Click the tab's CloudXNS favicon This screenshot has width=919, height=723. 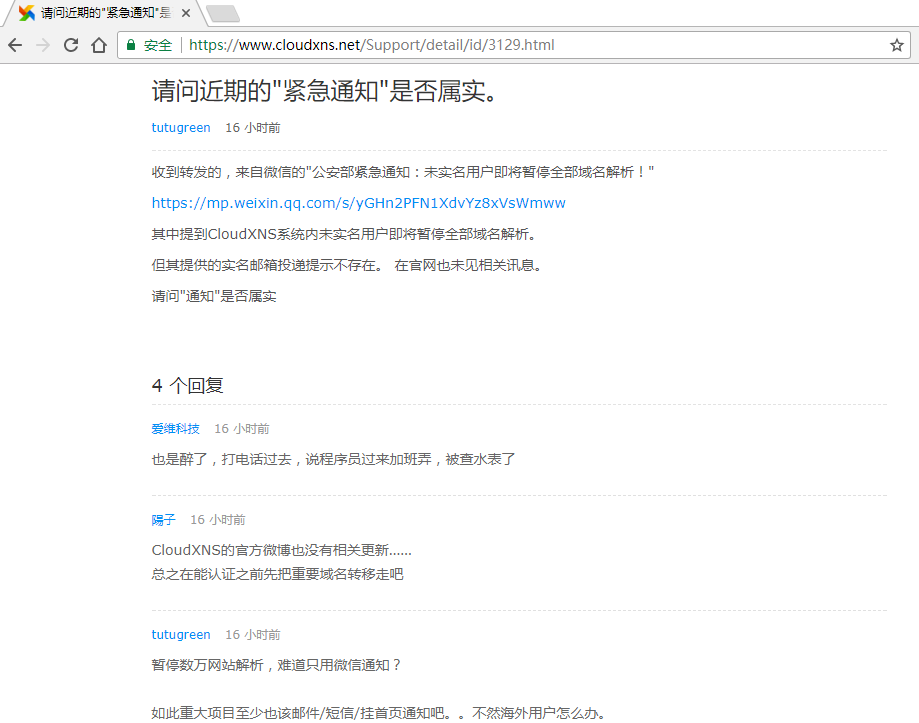(27, 13)
